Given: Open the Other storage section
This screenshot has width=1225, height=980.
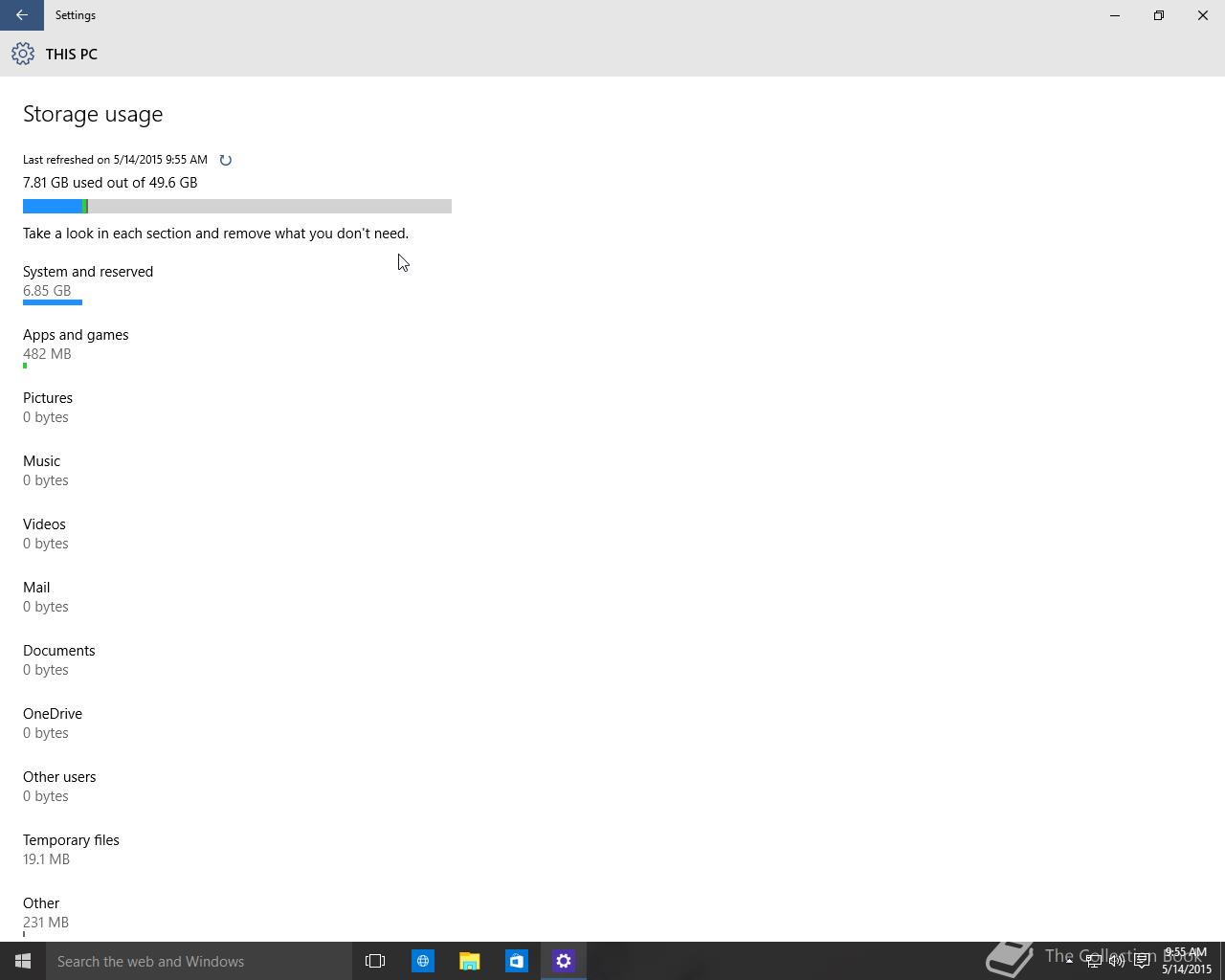Looking at the screenshot, I should 46,915.
